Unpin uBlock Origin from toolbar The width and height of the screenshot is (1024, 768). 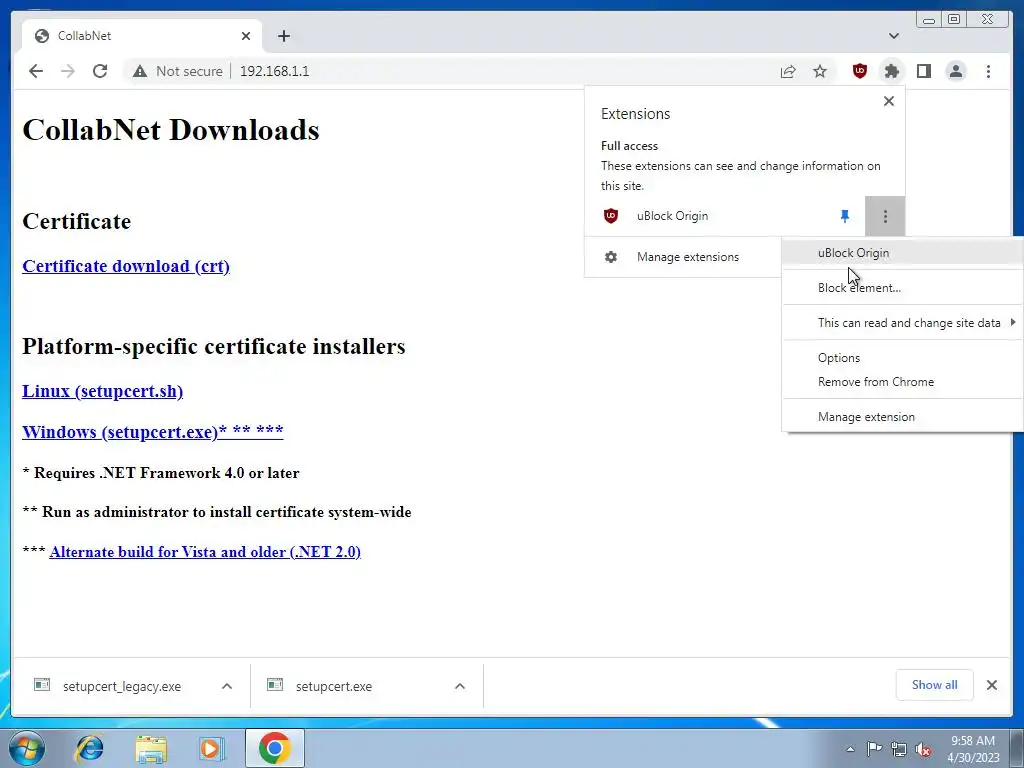[845, 216]
